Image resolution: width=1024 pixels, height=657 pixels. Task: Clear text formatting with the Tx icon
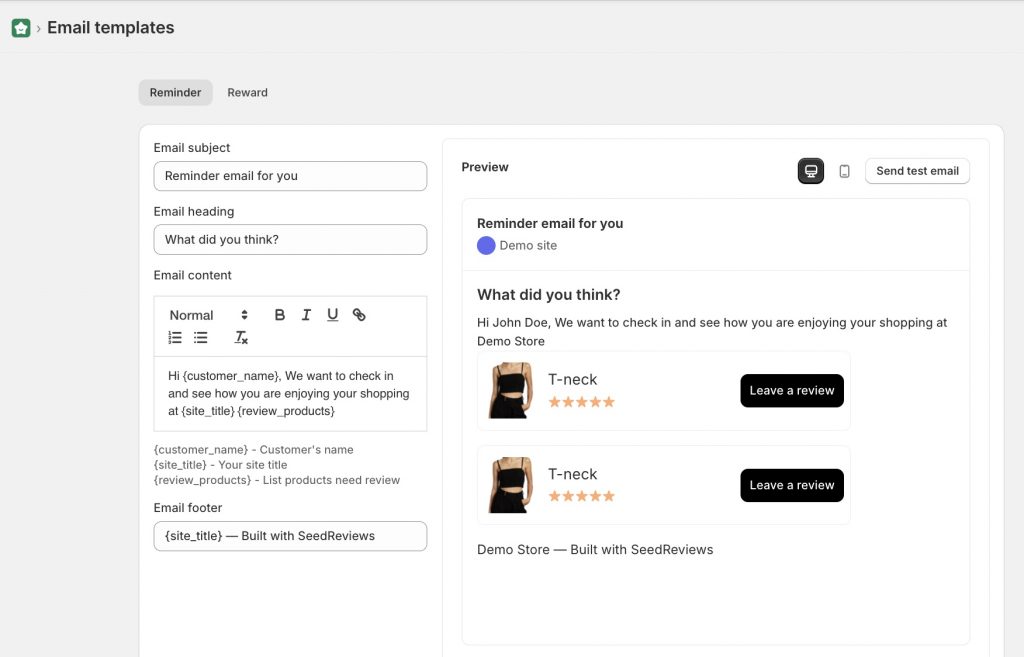240,338
